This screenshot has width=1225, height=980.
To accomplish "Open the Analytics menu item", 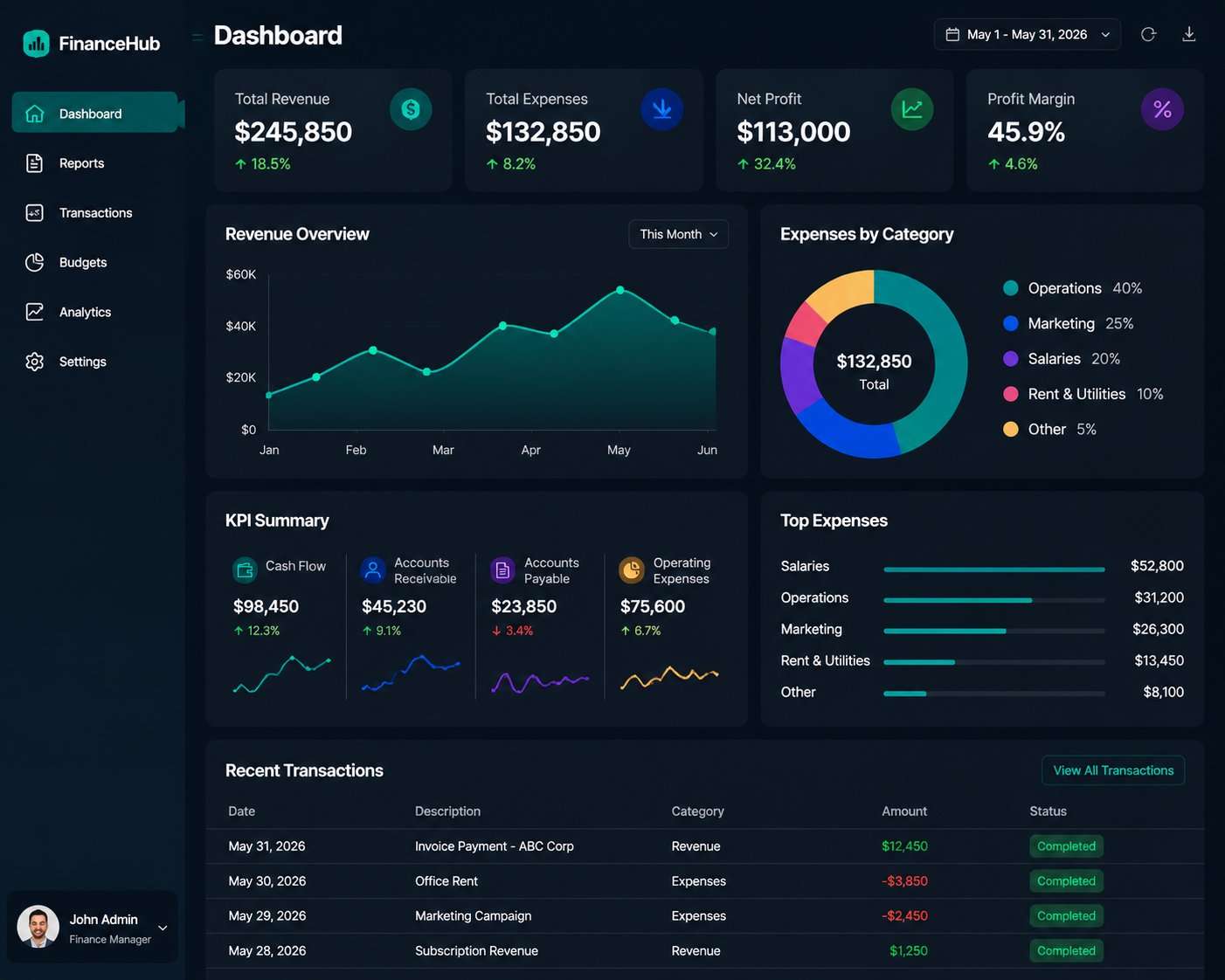I will (95, 312).
